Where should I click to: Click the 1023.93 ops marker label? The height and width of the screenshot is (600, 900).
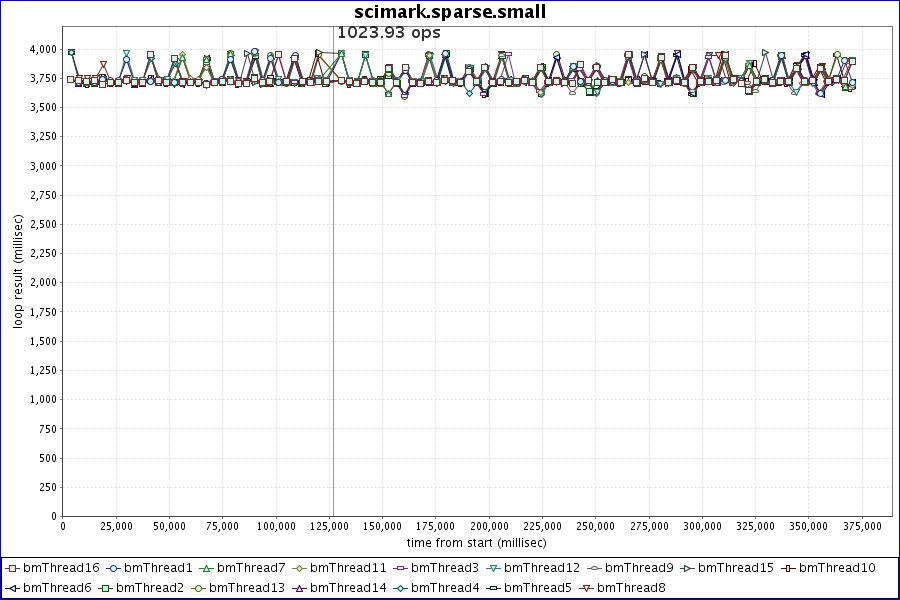point(388,32)
